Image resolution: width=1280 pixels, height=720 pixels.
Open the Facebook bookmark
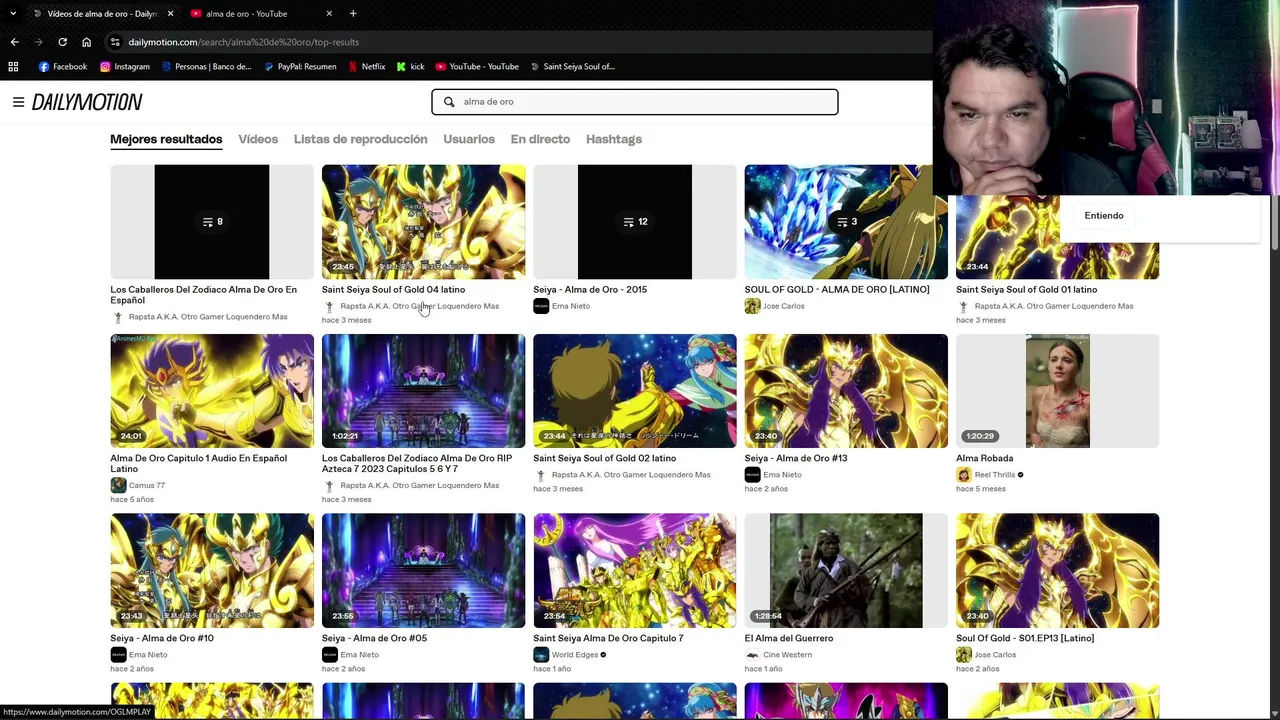(x=63, y=67)
